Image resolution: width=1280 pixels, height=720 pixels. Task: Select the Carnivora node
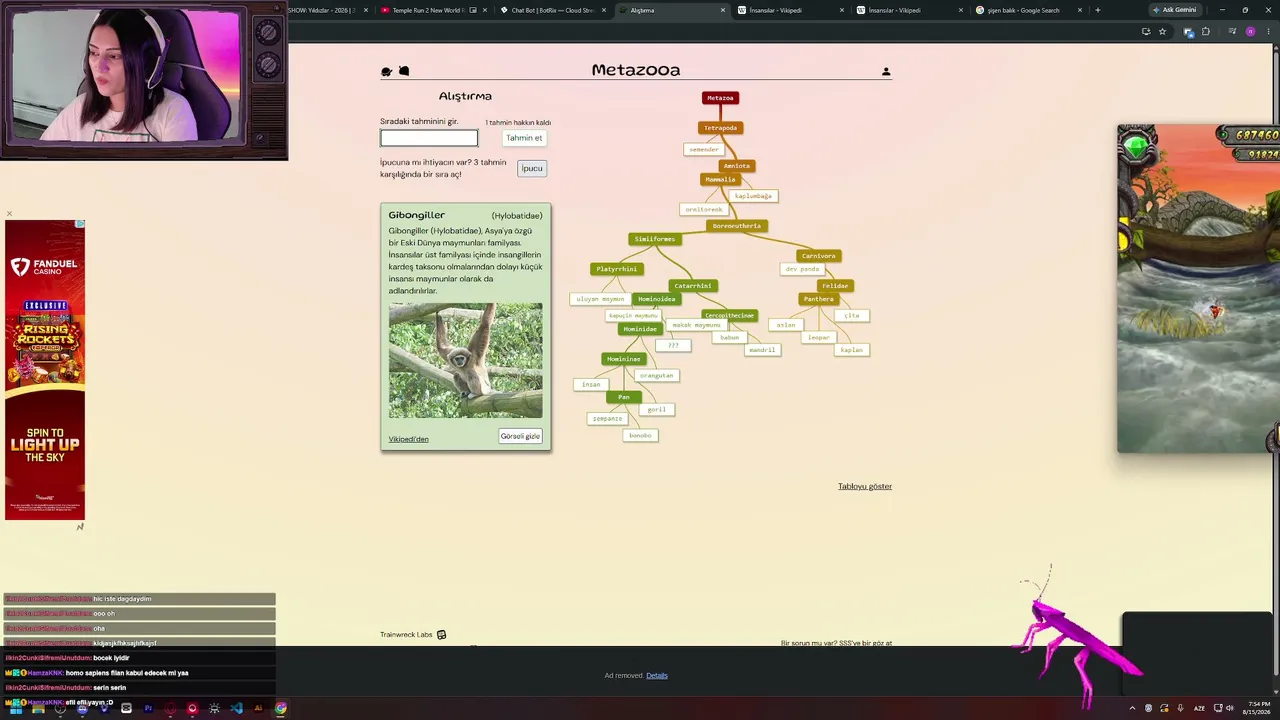tap(818, 256)
